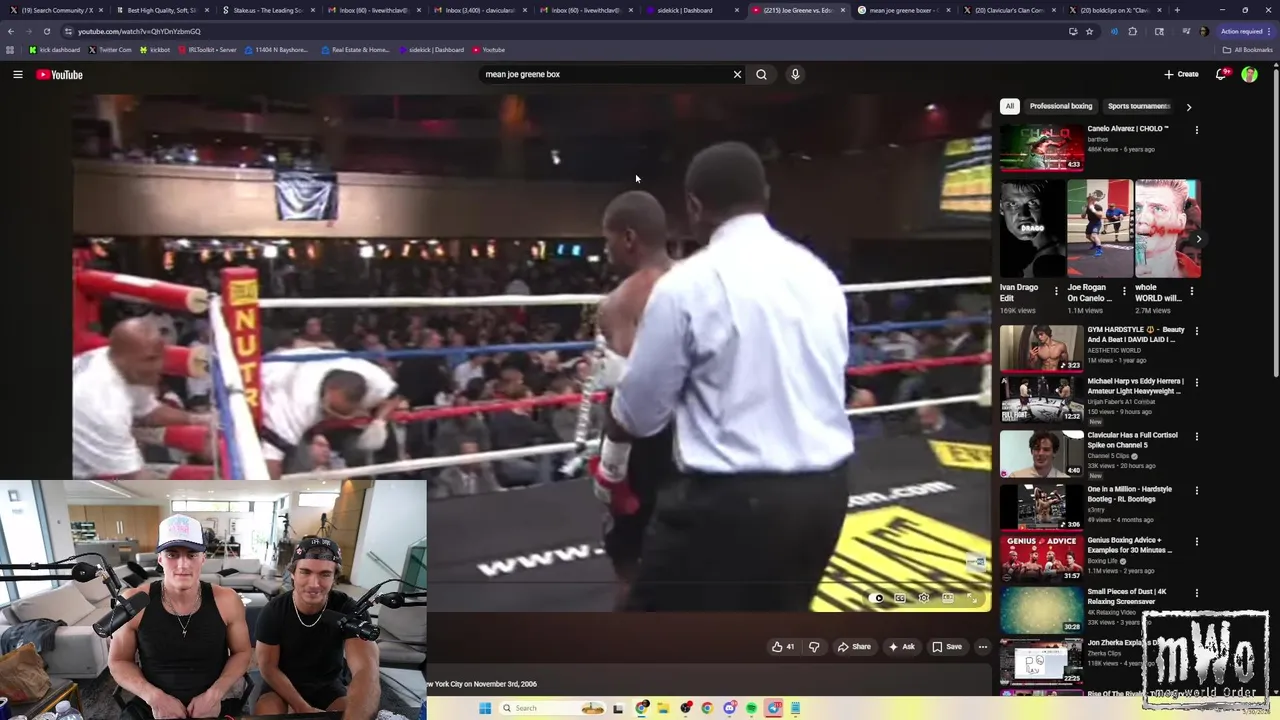Viewport: 1280px width, 720px height.
Task: Go to the YouTube home logo
Action: pos(60,74)
